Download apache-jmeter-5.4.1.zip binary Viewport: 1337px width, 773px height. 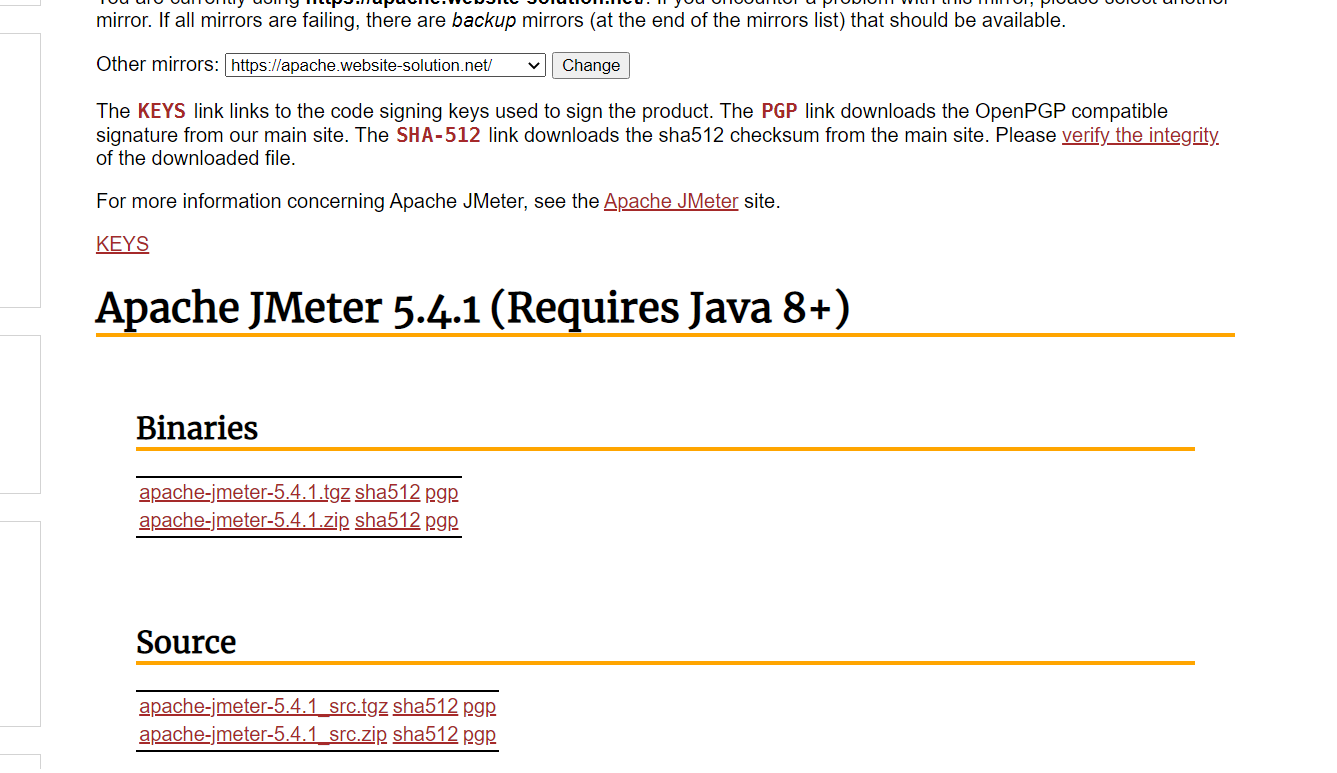pyautogui.click(x=244, y=520)
